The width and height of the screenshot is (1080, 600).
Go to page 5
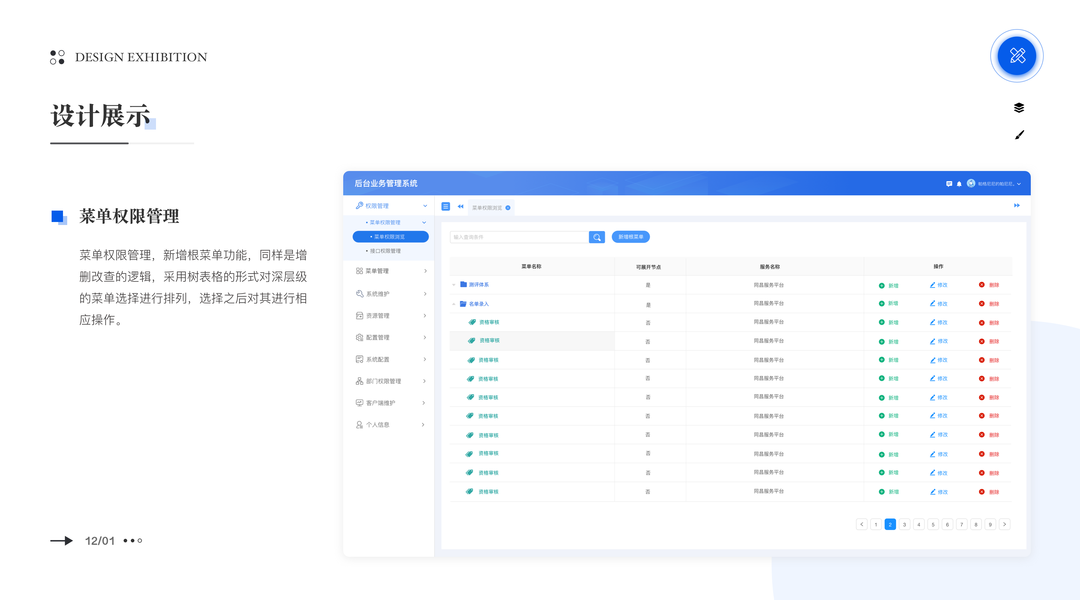(933, 525)
